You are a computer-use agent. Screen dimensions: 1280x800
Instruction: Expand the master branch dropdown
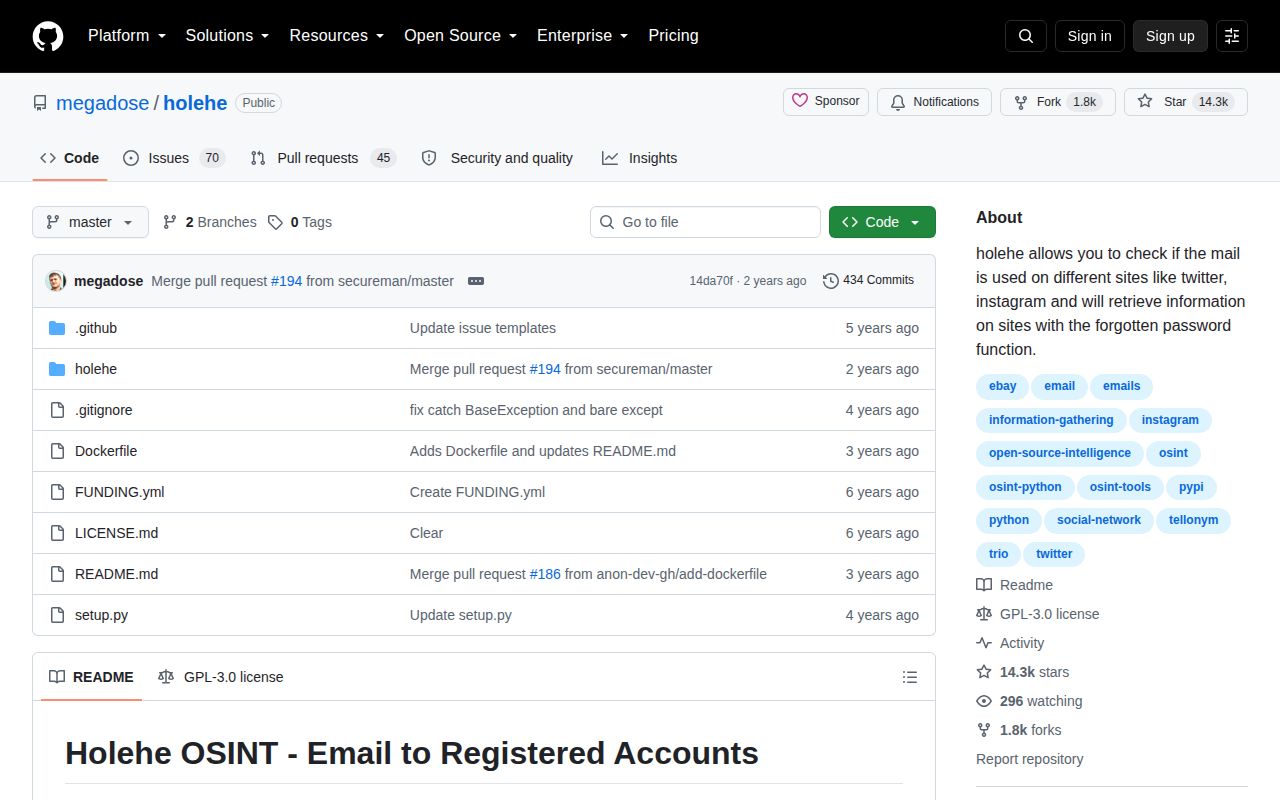click(x=90, y=222)
